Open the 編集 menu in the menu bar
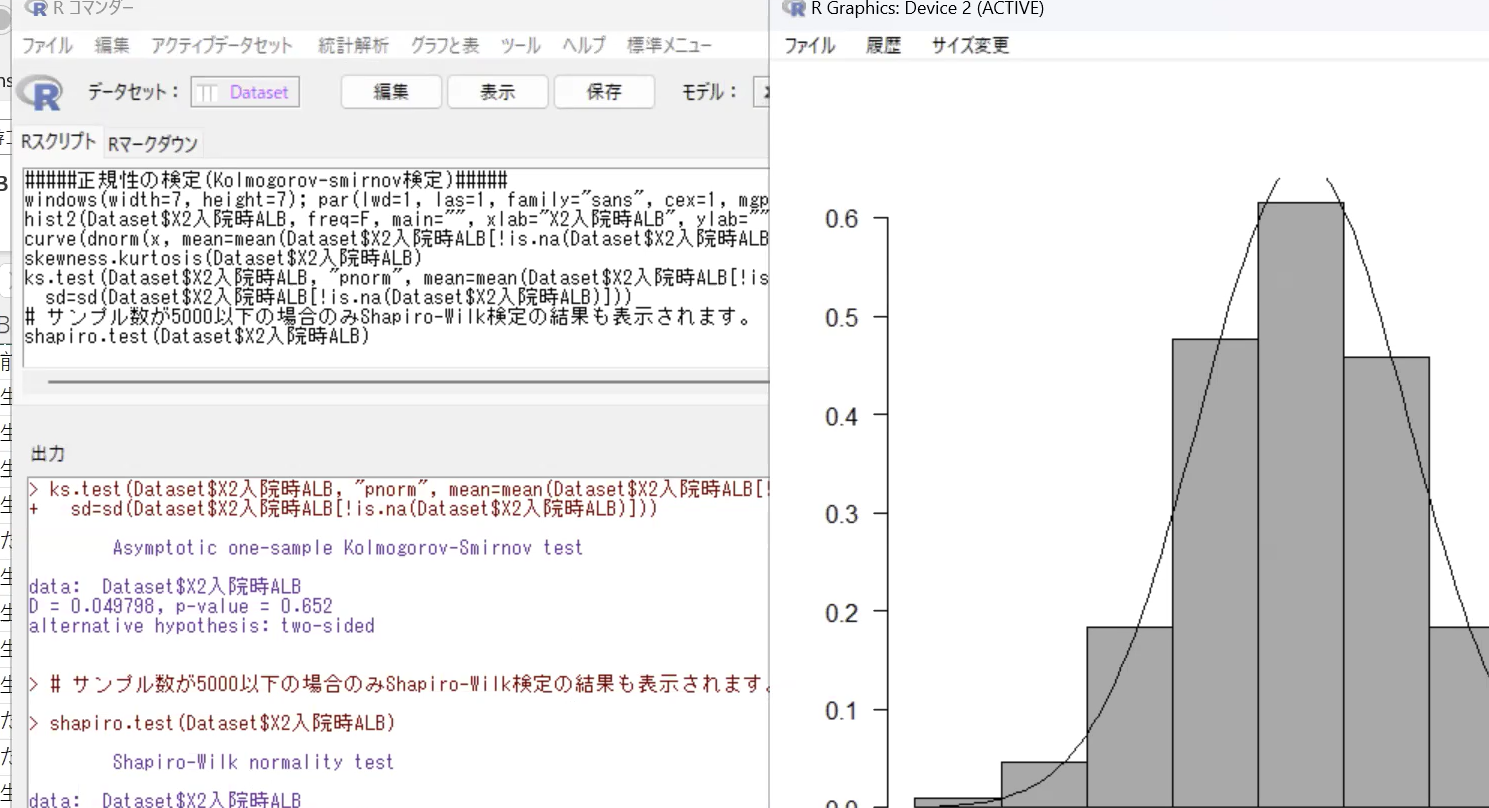Screen dimensions: 1489x808 [112, 46]
